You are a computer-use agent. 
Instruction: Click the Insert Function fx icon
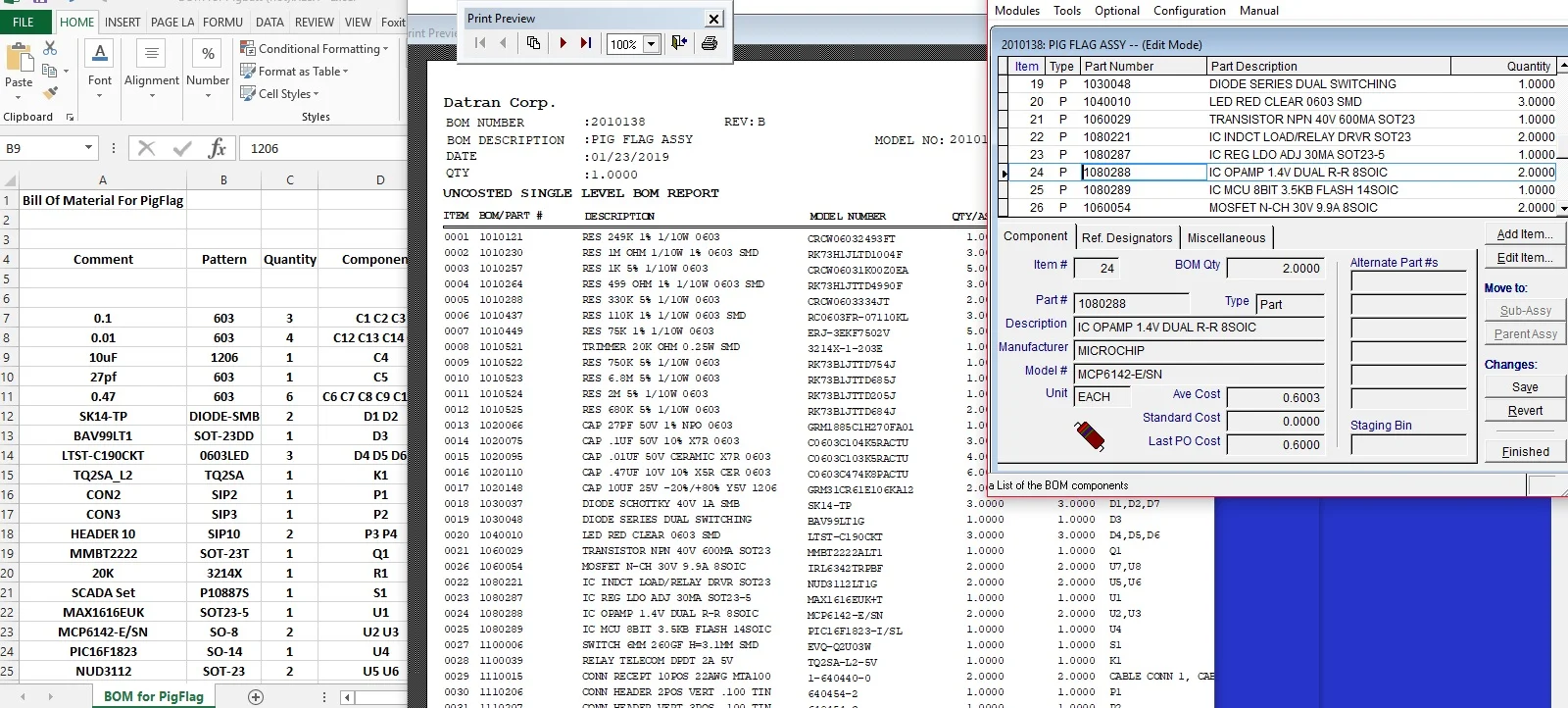(x=218, y=148)
